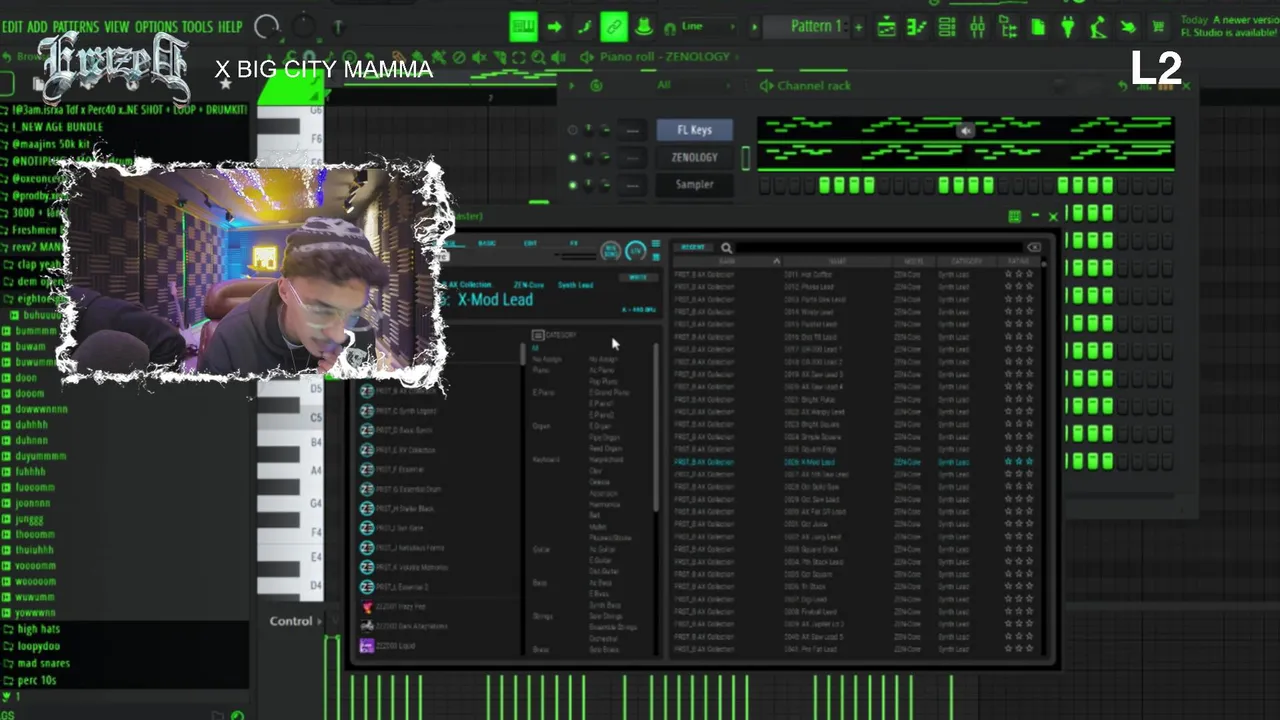Open the OPTIONS menu
This screenshot has height=720, width=1280.
[x=156, y=27]
